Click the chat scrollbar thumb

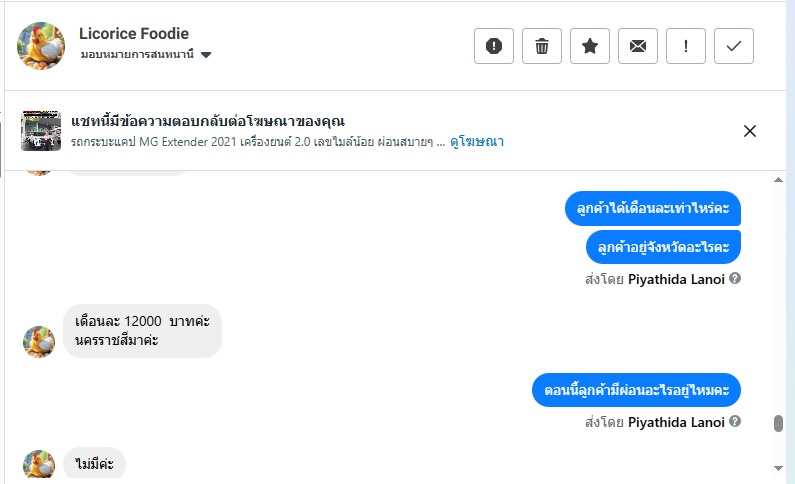[779, 424]
